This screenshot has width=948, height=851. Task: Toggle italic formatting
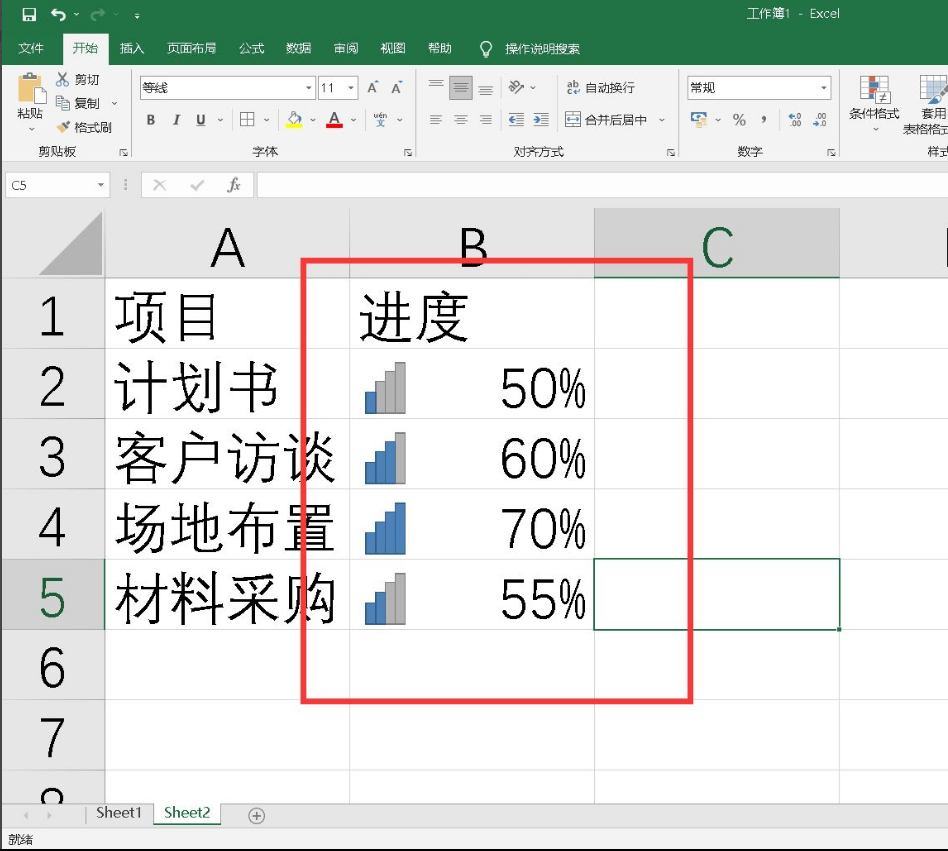(176, 120)
